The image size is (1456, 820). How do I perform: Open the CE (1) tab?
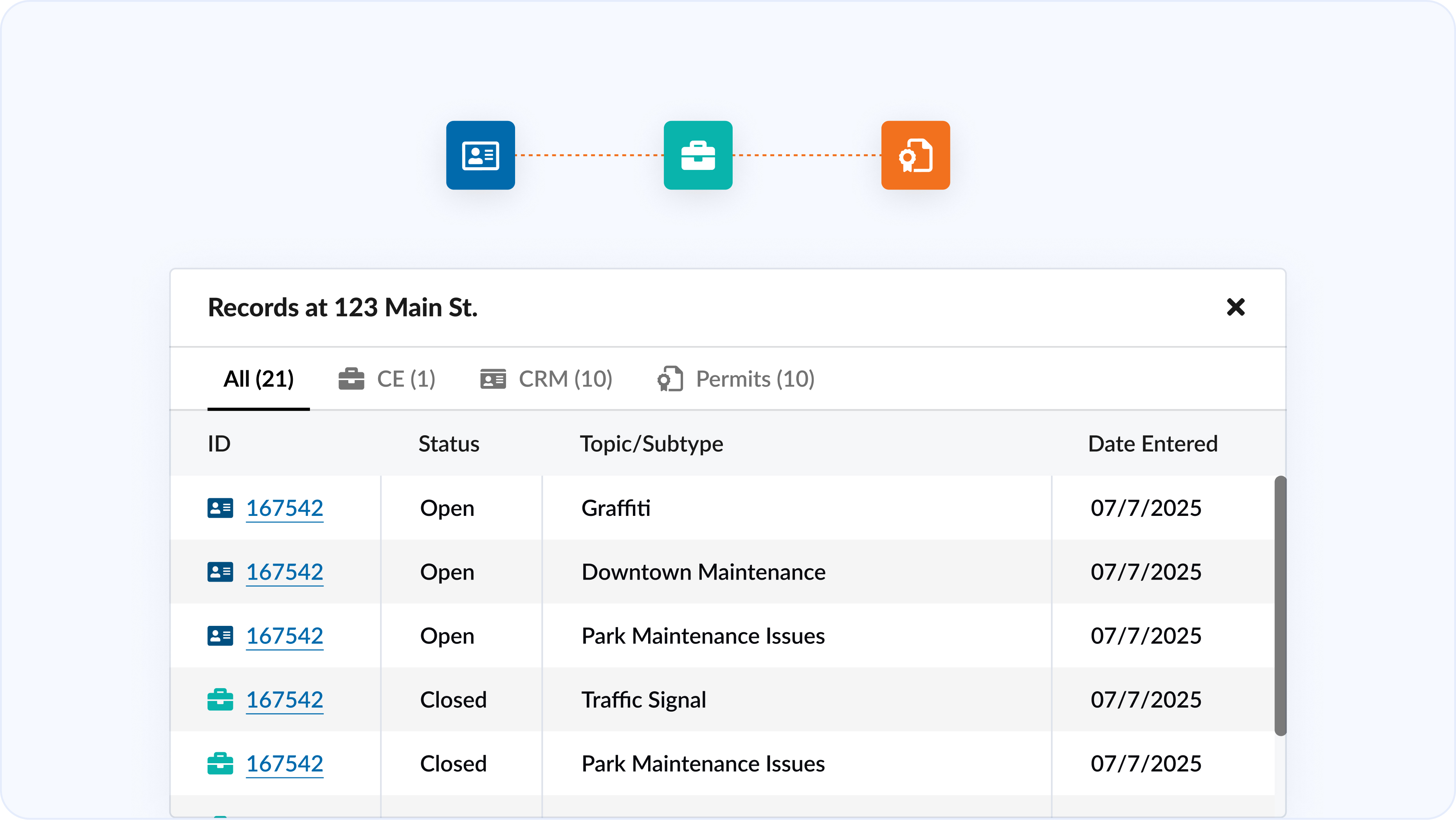tap(387, 378)
